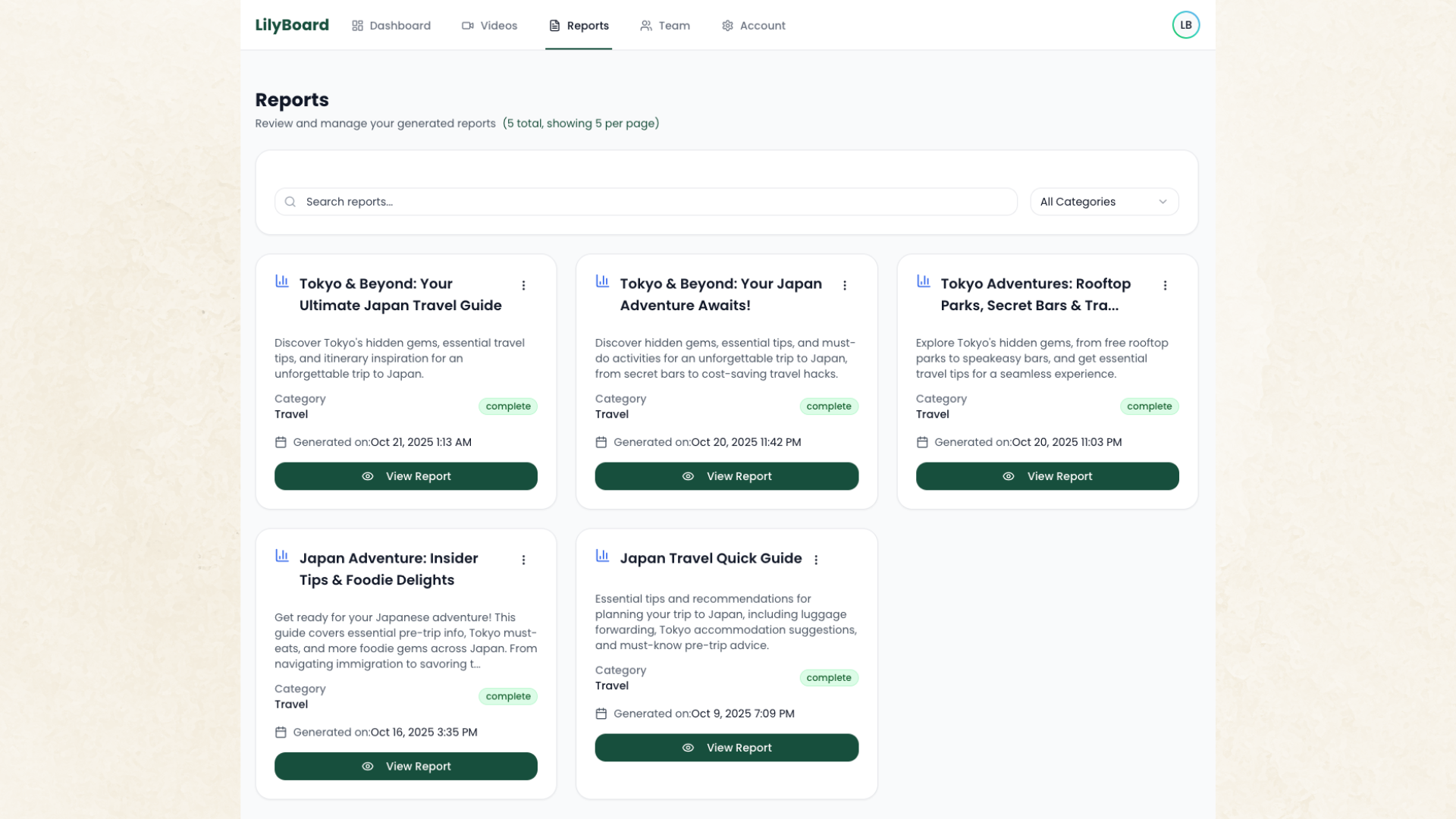The width and height of the screenshot is (1456, 819).
Task: Open the Team tab
Action: point(665,26)
